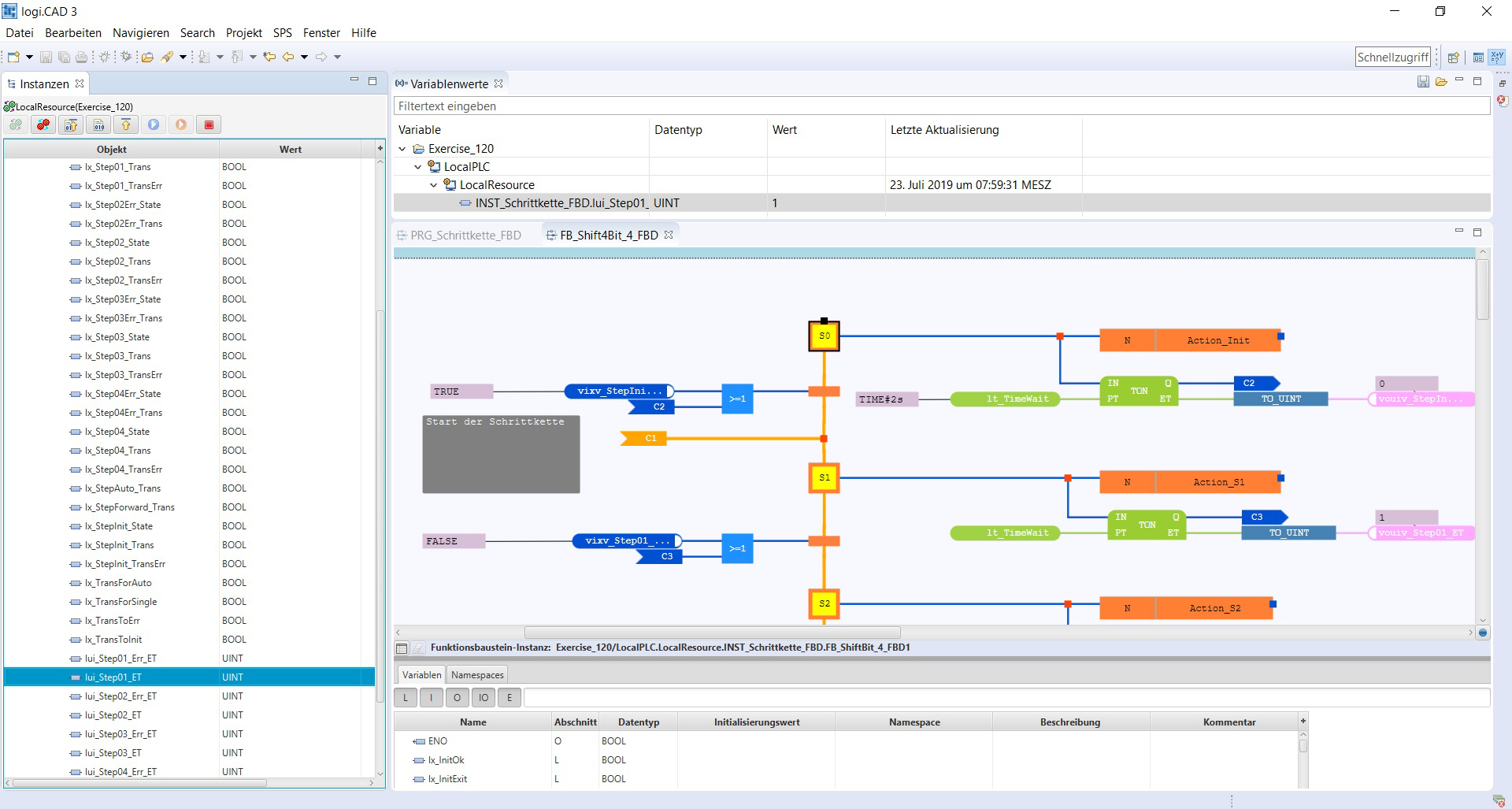Screen dimensions: 1512x809
Task: Click the red stop button in Instanzen toolbar
Action: pos(209,124)
